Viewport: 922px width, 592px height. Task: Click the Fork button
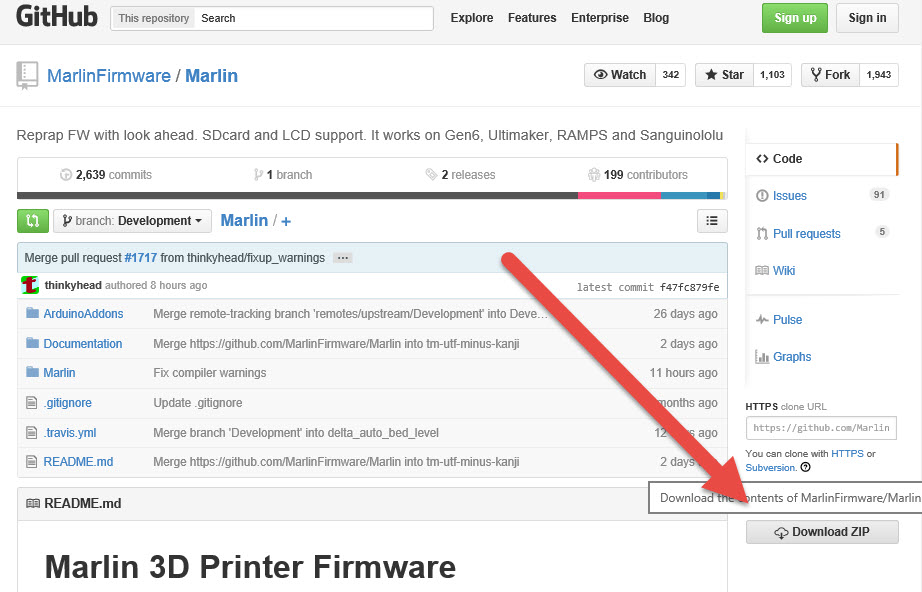[x=830, y=75]
